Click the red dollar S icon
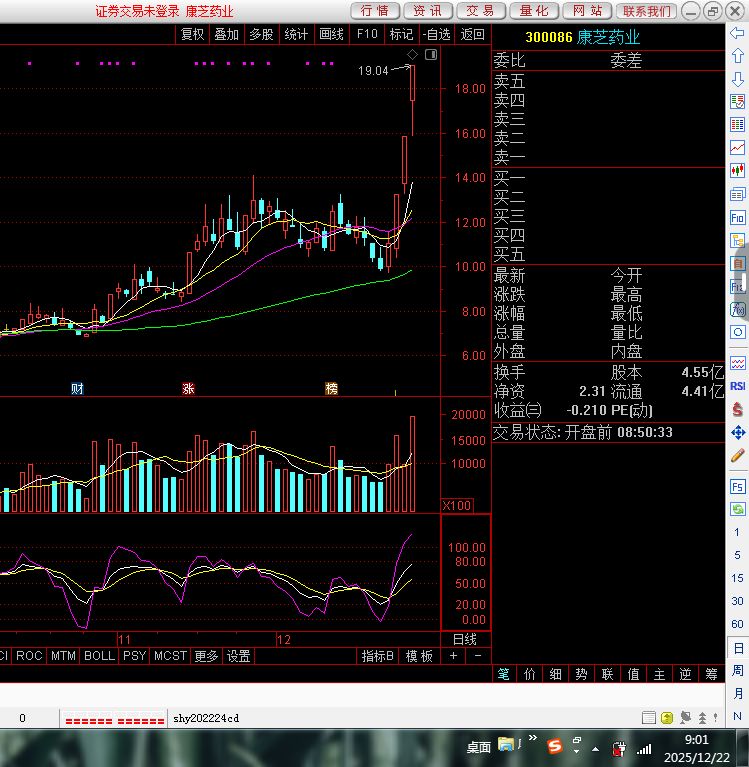The width and height of the screenshot is (749, 767). (737, 409)
